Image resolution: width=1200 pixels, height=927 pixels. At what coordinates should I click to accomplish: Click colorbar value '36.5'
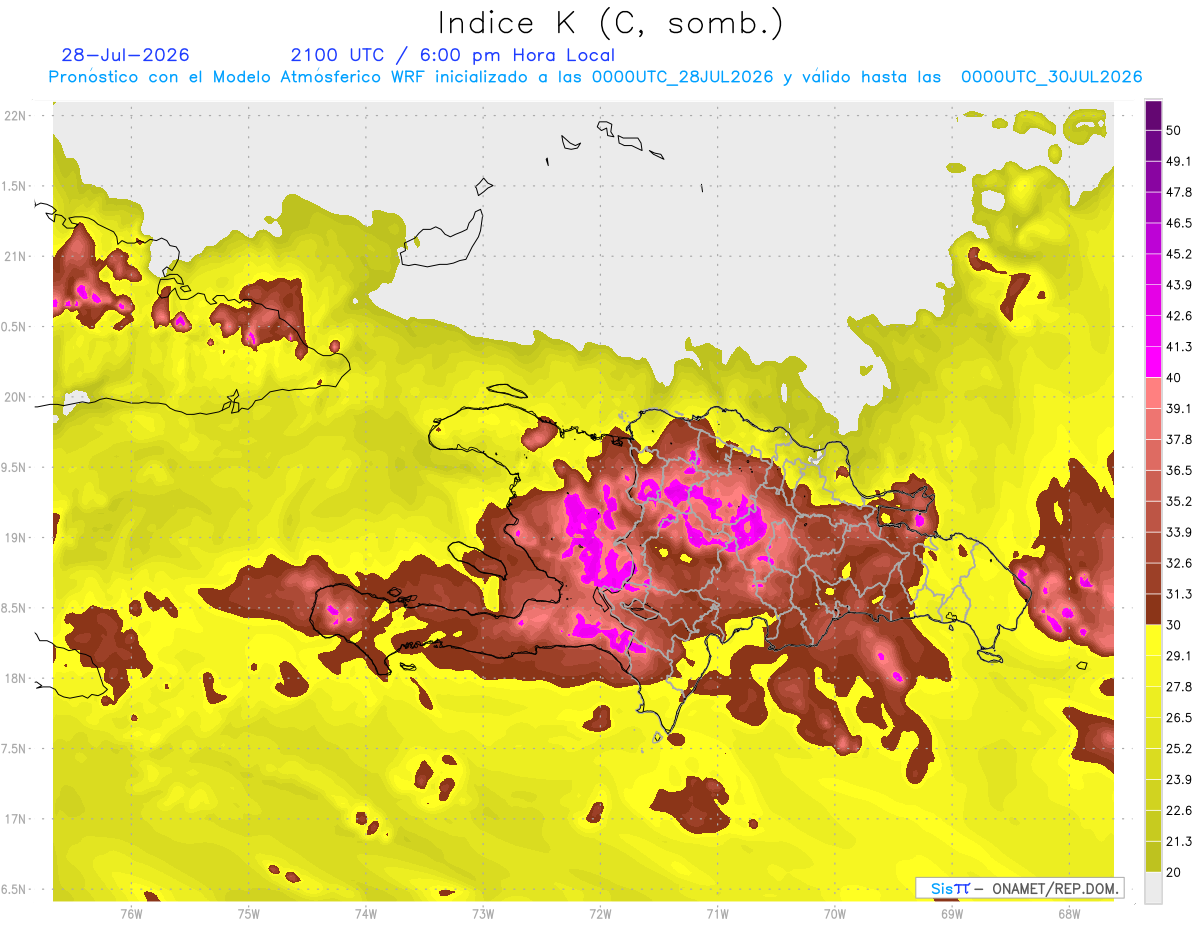pos(1179,470)
